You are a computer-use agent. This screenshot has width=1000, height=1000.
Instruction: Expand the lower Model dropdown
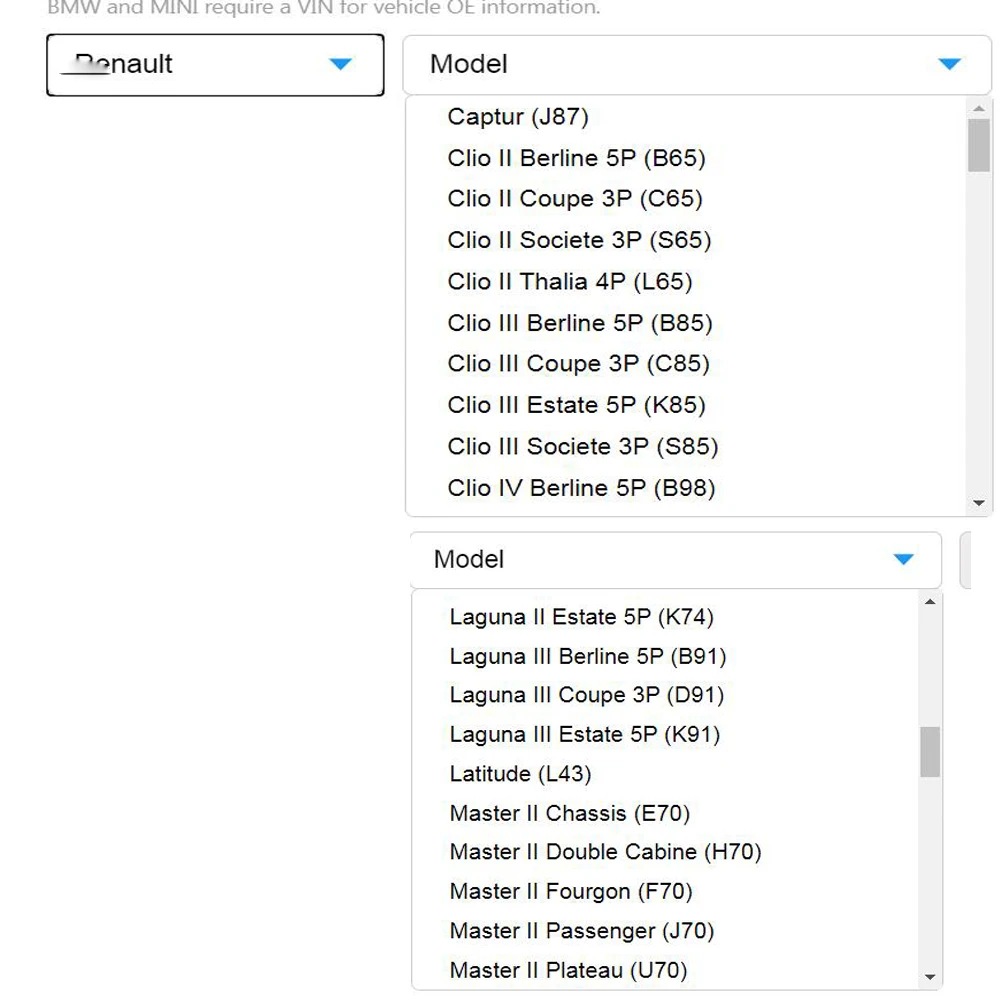point(675,560)
